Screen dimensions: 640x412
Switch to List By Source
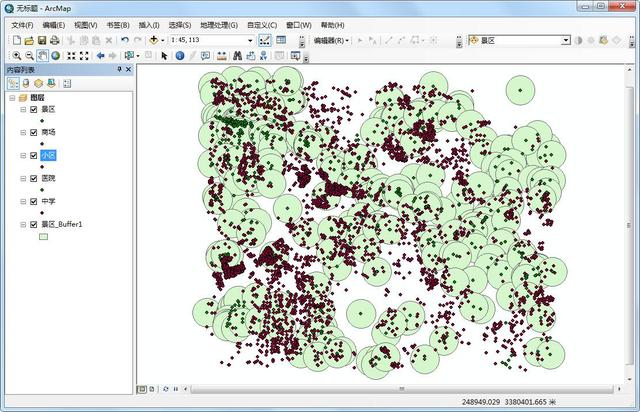26,84
